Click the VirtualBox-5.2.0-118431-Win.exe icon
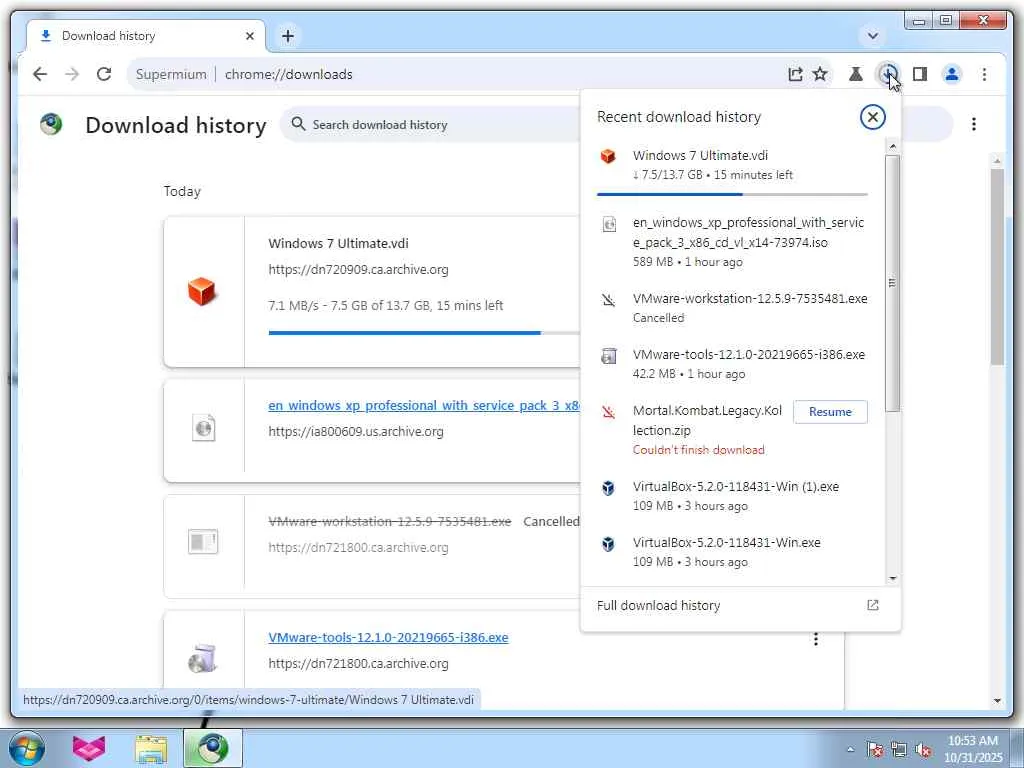 608,543
